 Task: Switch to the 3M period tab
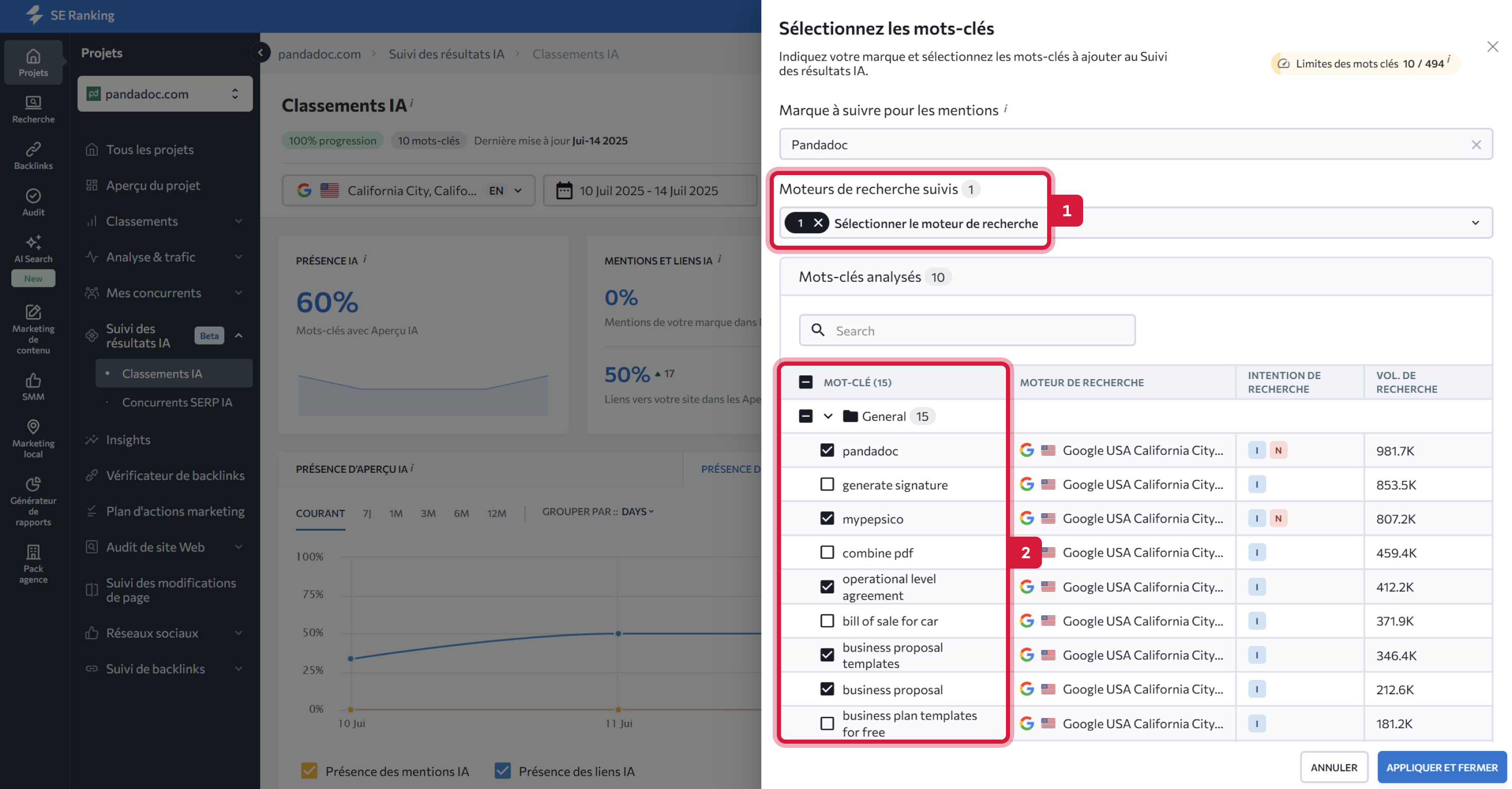click(428, 512)
